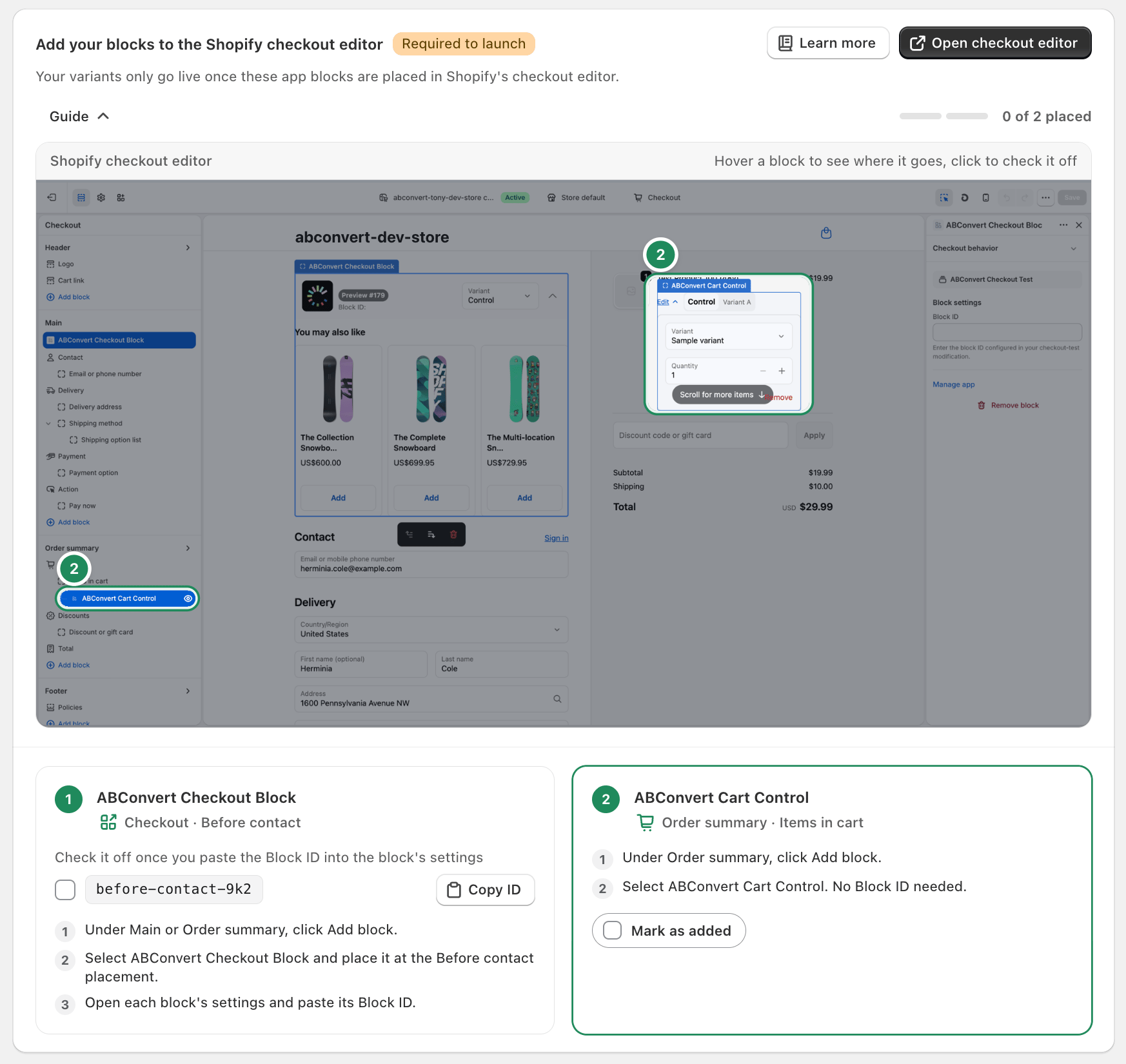Image resolution: width=1126 pixels, height=1064 pixels.
Task: Click the Block ID input field
Action: [x=1007, y=332]
